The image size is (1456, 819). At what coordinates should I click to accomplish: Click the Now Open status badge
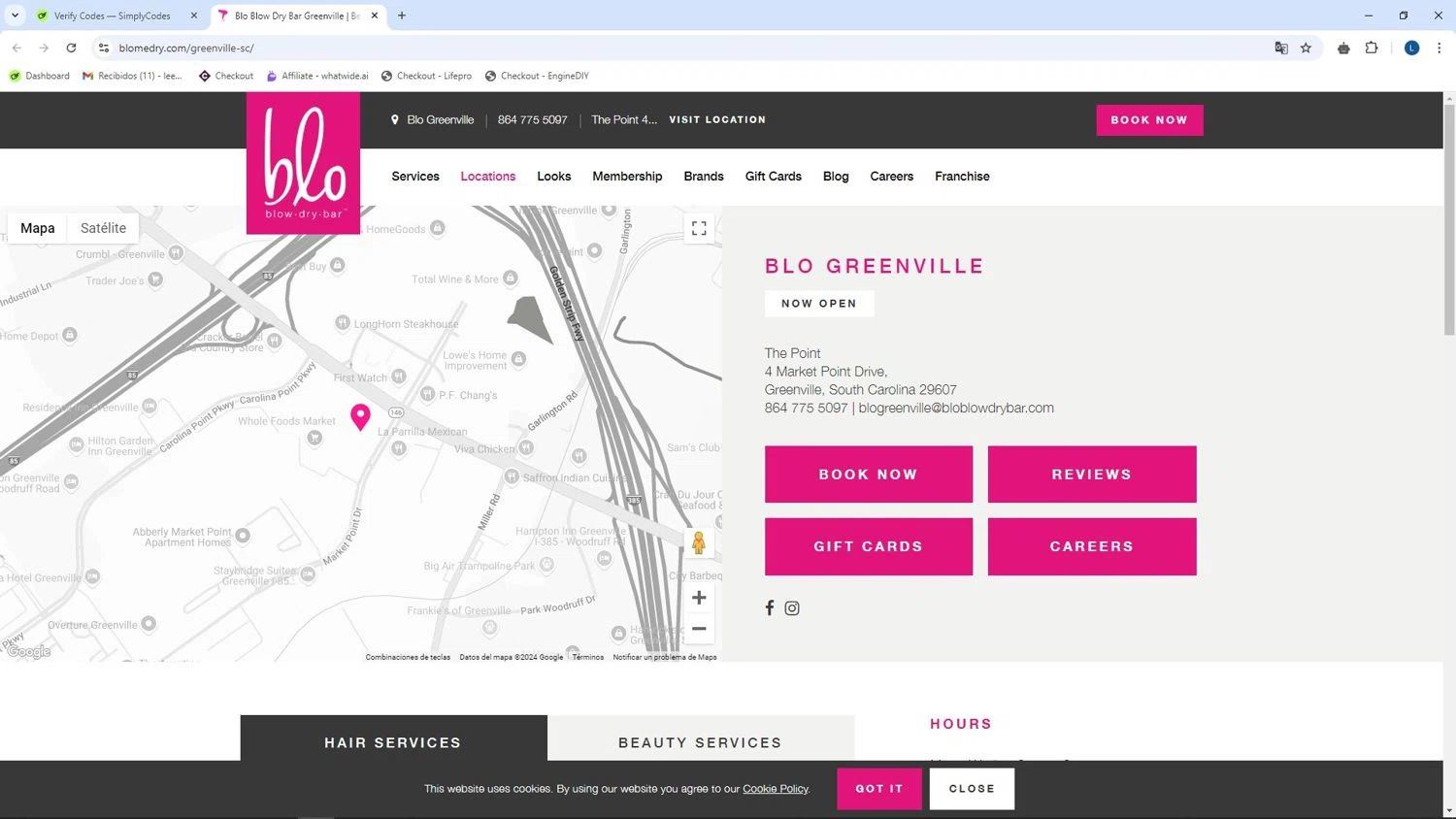(x=819, y=304)
